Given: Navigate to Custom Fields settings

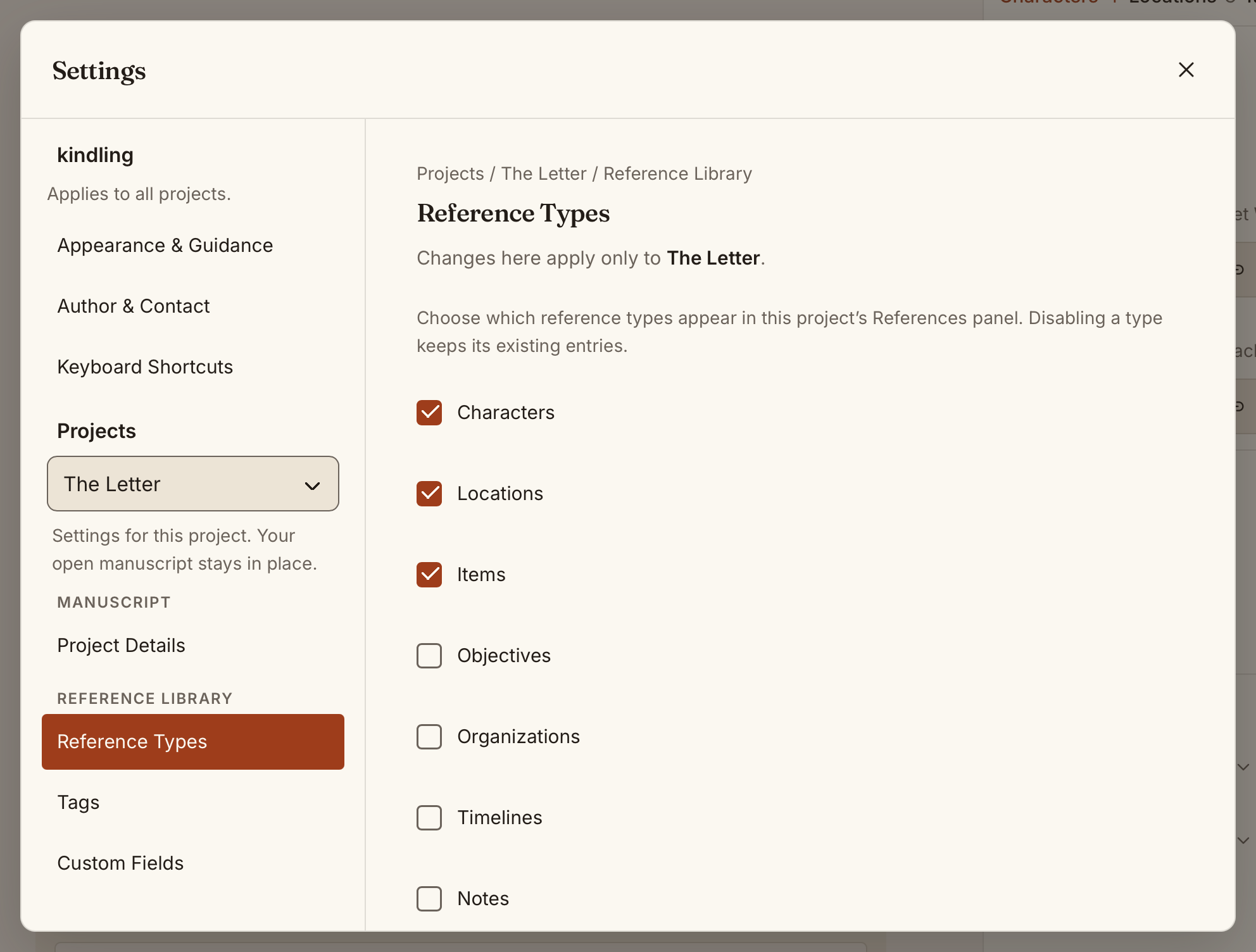Looking at the screenshot, I should click(x=193, y=863).
